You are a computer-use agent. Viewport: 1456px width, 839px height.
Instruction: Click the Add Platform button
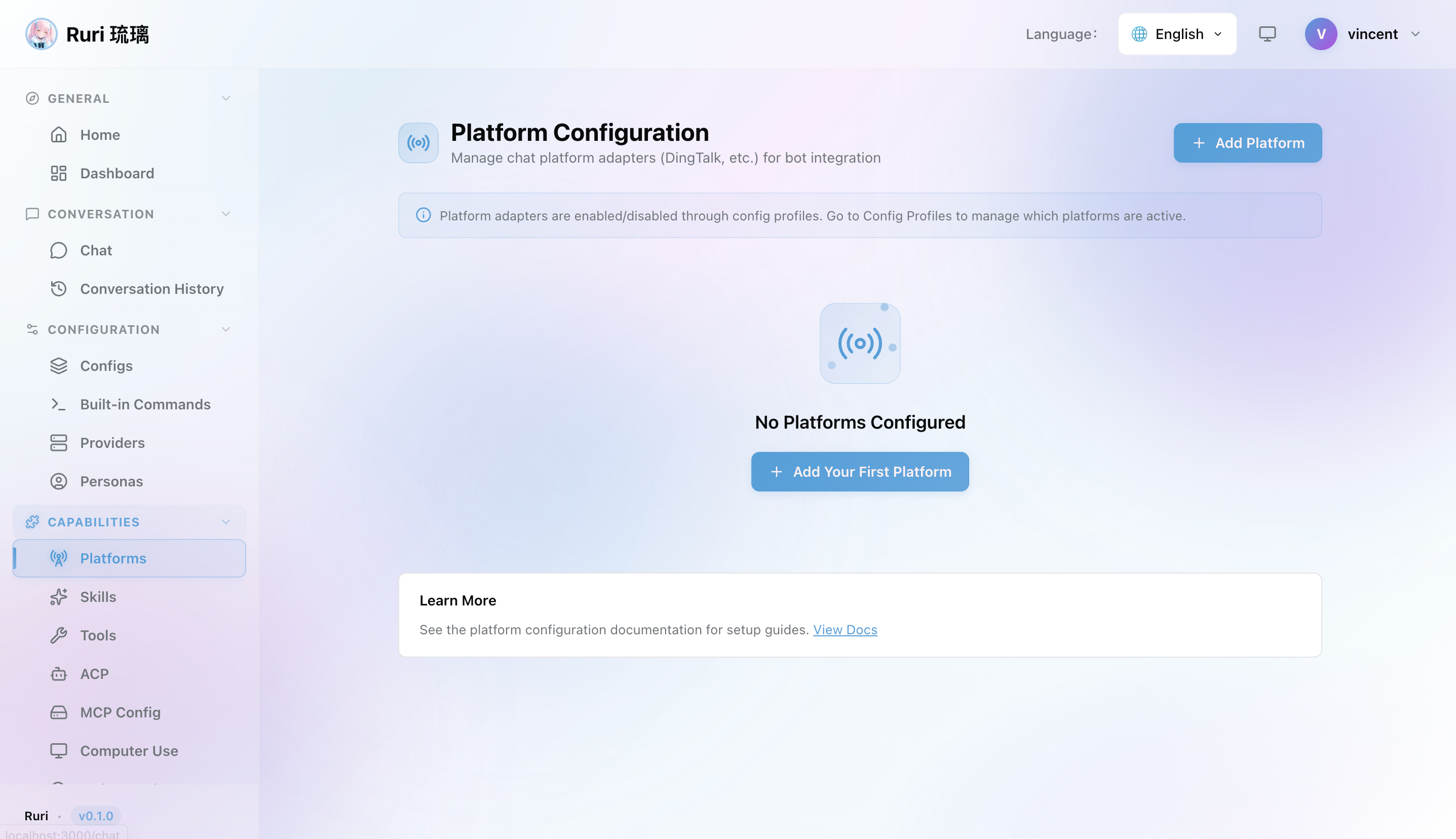1247,143
